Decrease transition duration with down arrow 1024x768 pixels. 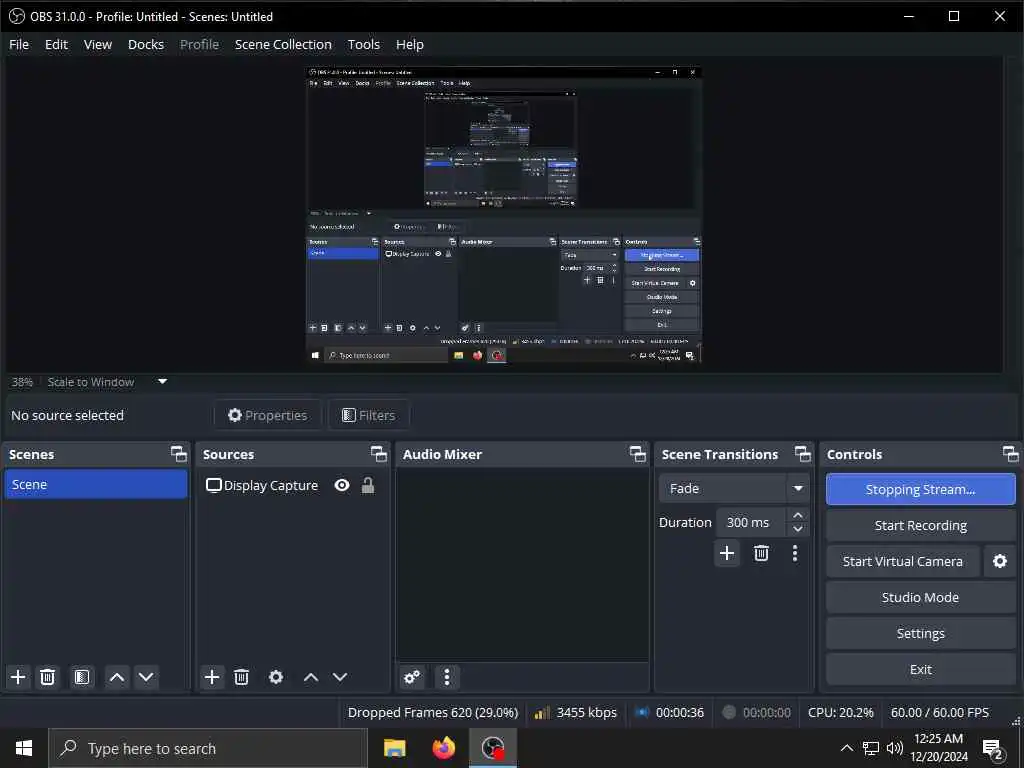(797, 529)
